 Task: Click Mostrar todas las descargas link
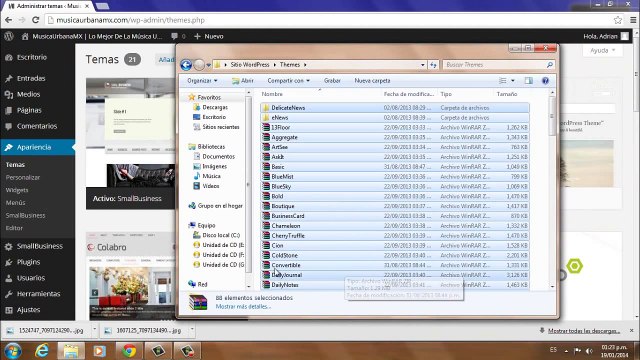584,331
